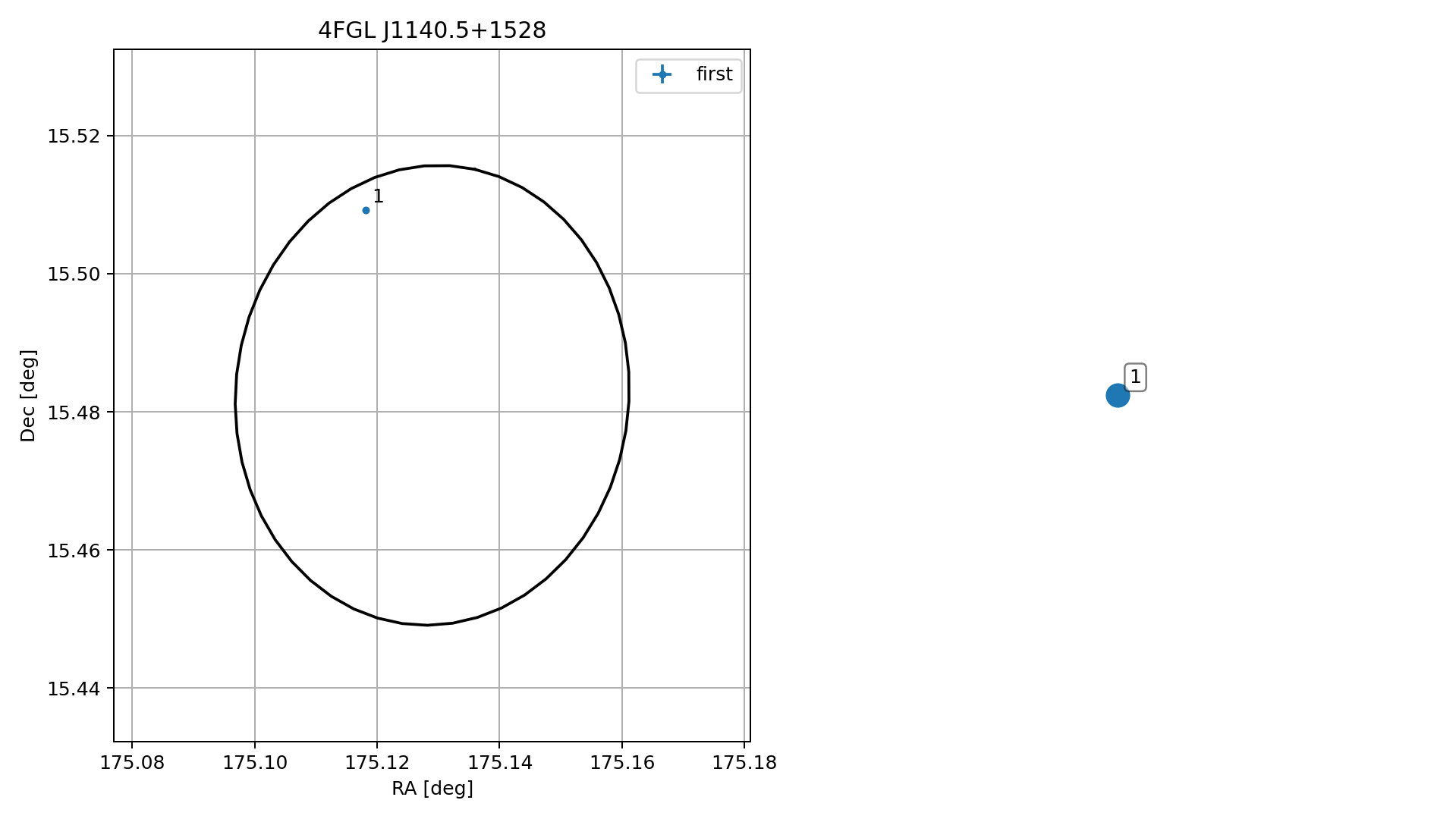Click the RA [deg] axis label
This screenshot has height=819, width=1456.
click(432, 789)
